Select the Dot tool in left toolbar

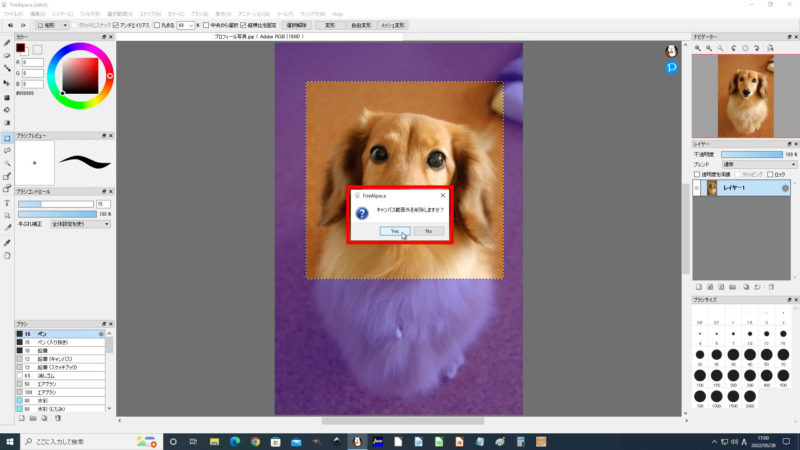(7, 68)
